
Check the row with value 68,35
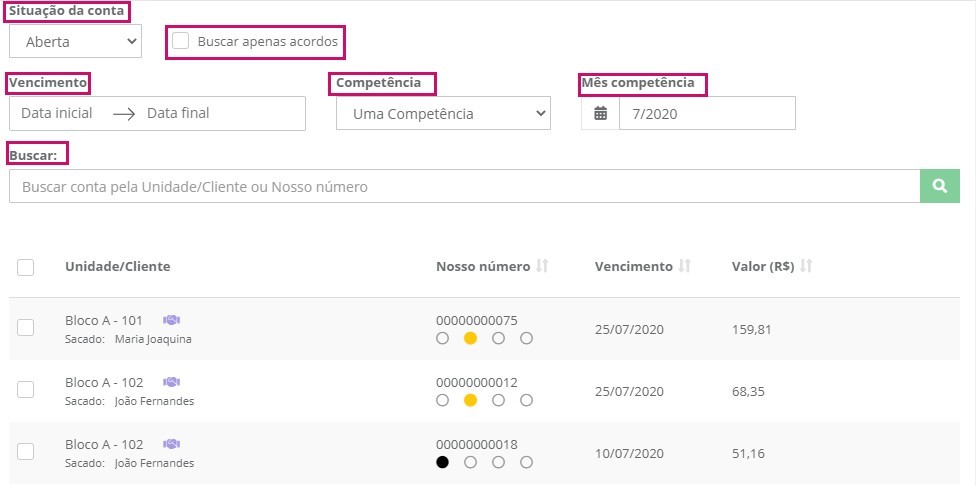[26, 390]
